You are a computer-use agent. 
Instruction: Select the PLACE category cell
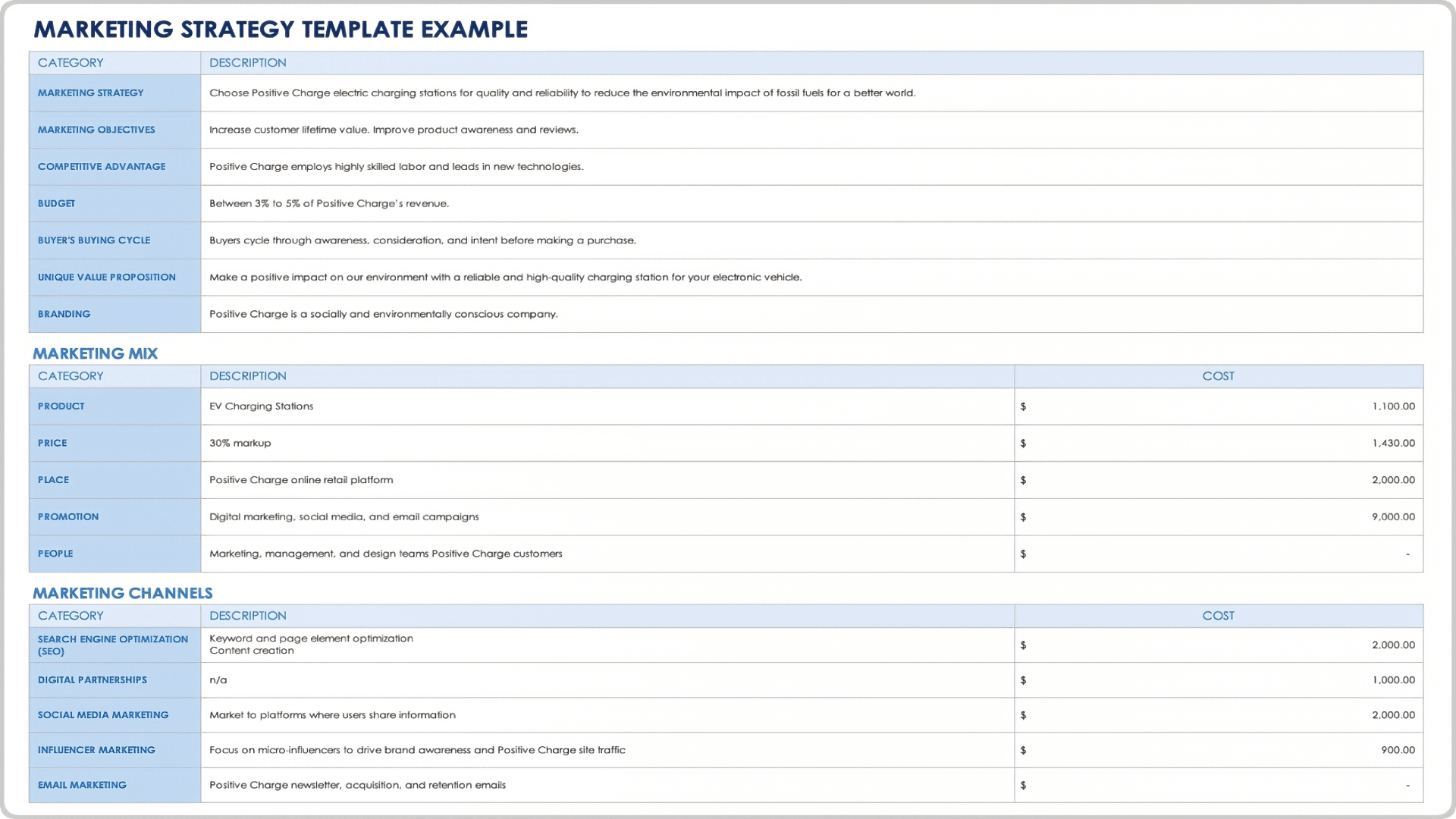(115, 480)
